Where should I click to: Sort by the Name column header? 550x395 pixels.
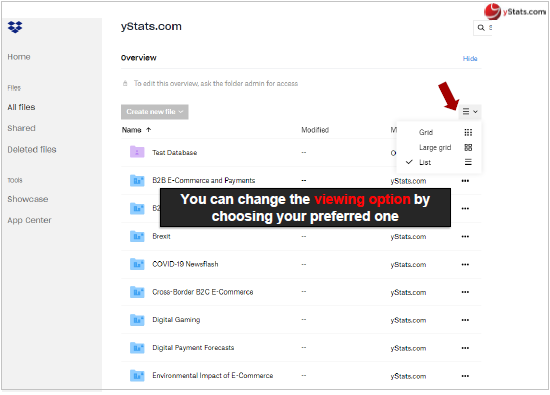pos(131,130)
